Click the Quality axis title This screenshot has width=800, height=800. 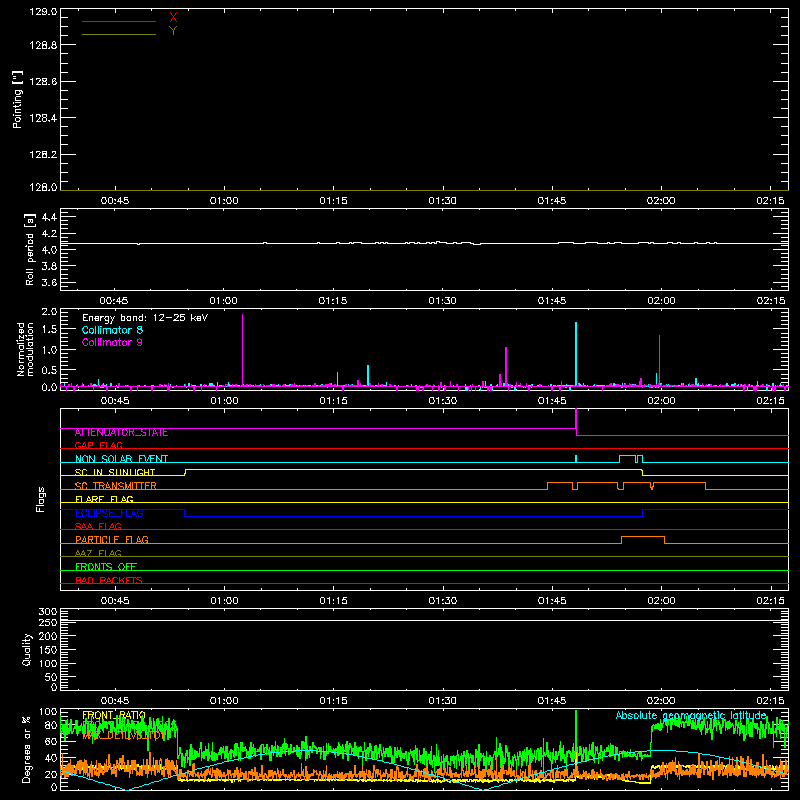(27, 649)
